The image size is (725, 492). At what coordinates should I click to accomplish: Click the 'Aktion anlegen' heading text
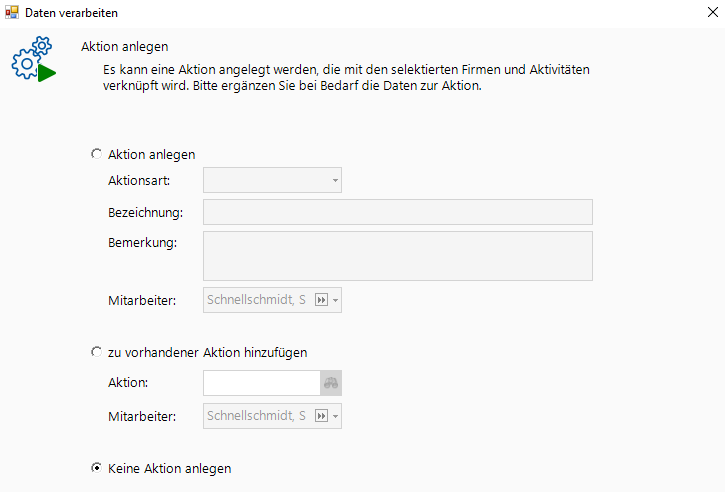coord(124,46)
